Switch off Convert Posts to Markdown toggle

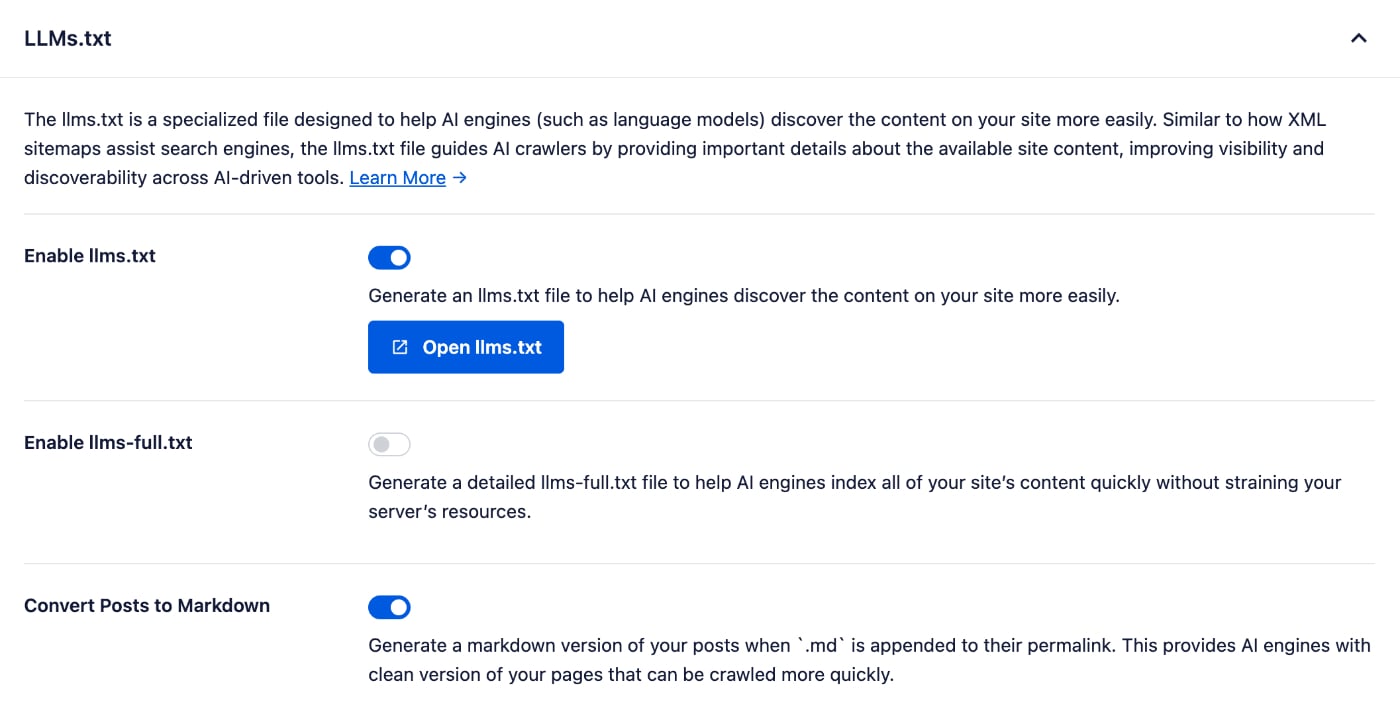coord(389,607)
